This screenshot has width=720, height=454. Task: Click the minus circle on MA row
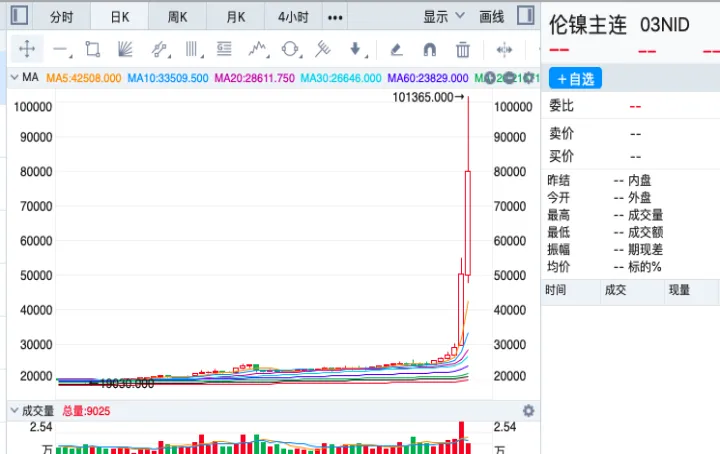(x=509, y=78)
